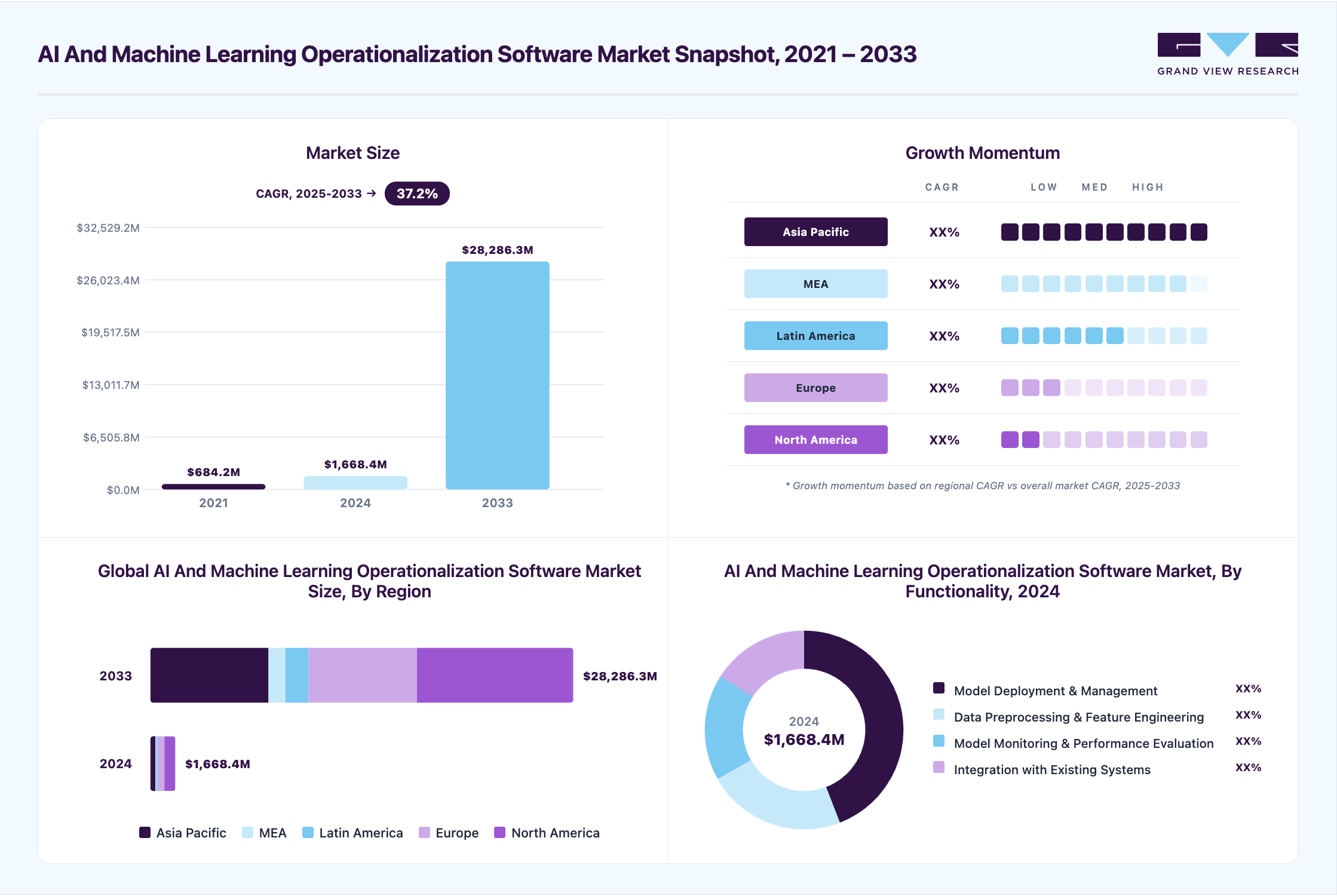Click the Asia Pacific region label in Growth Momentum
Viewport: 1337px width, 896px height.
coord(815,232)
